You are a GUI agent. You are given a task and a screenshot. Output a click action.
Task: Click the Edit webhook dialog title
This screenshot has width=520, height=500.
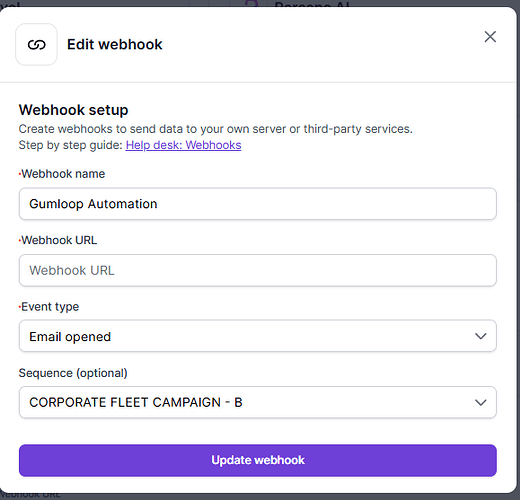(x=115, y=44)
